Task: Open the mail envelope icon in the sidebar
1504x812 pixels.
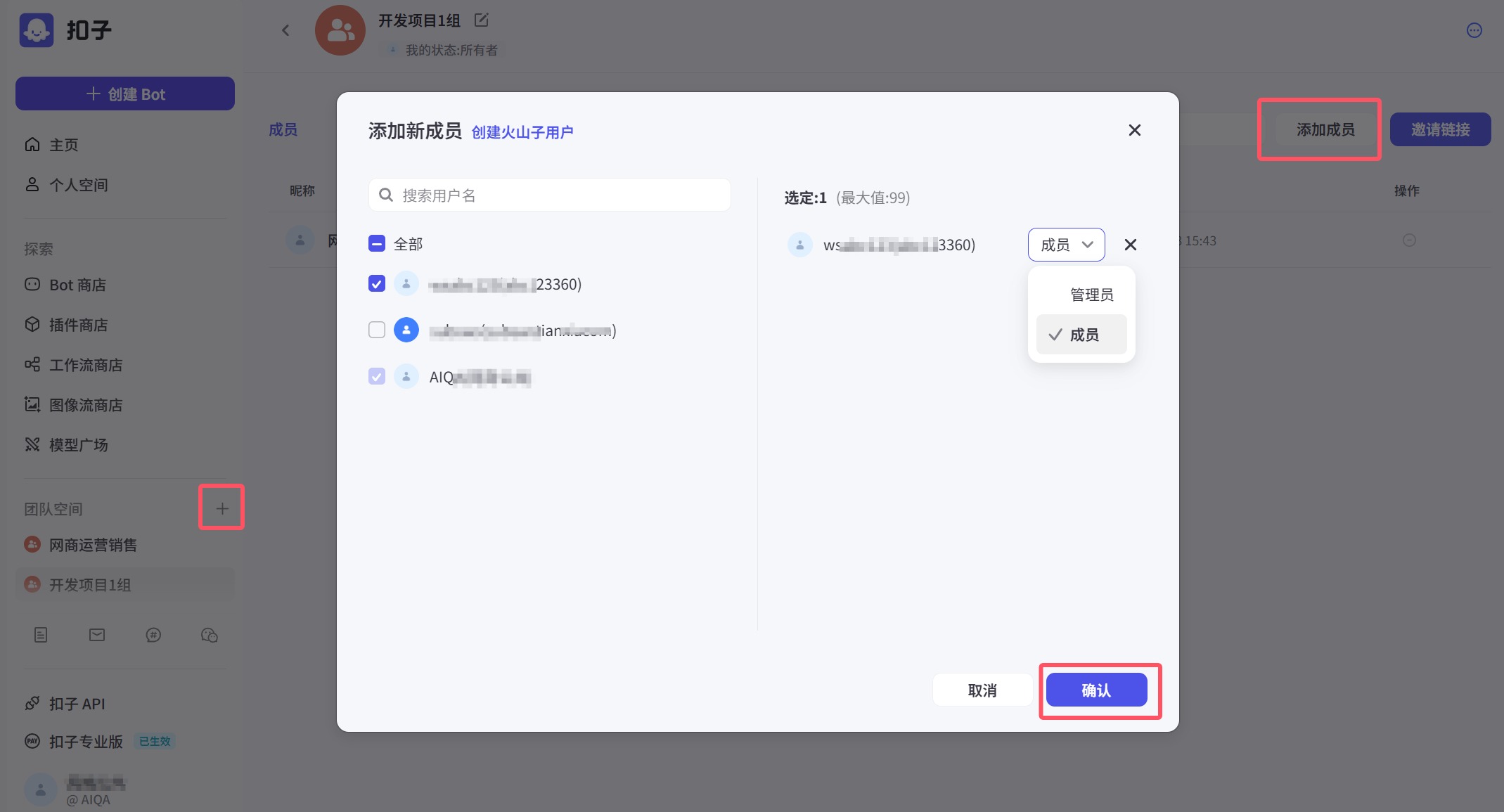Action: [x=97, y=635]
